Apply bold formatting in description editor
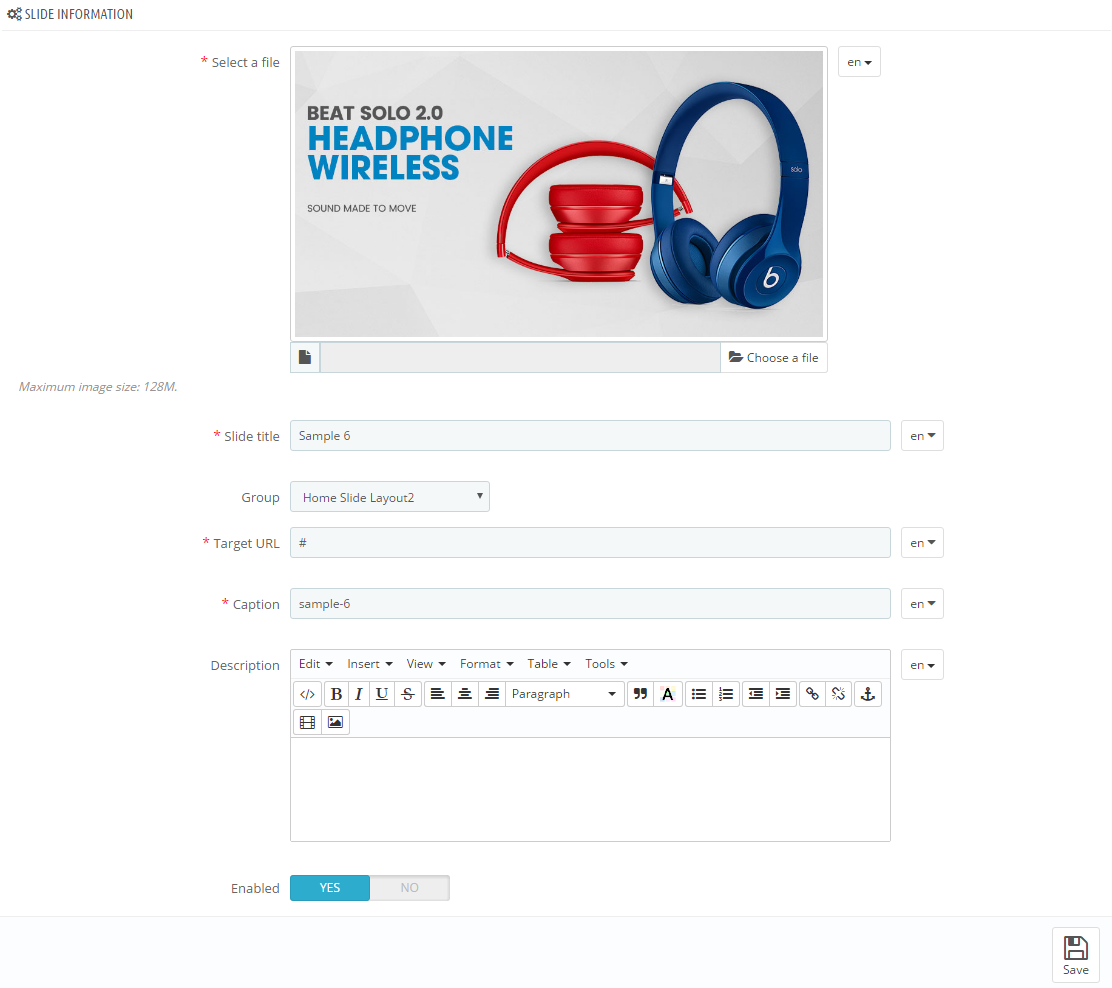 click(x=337, y=694)
